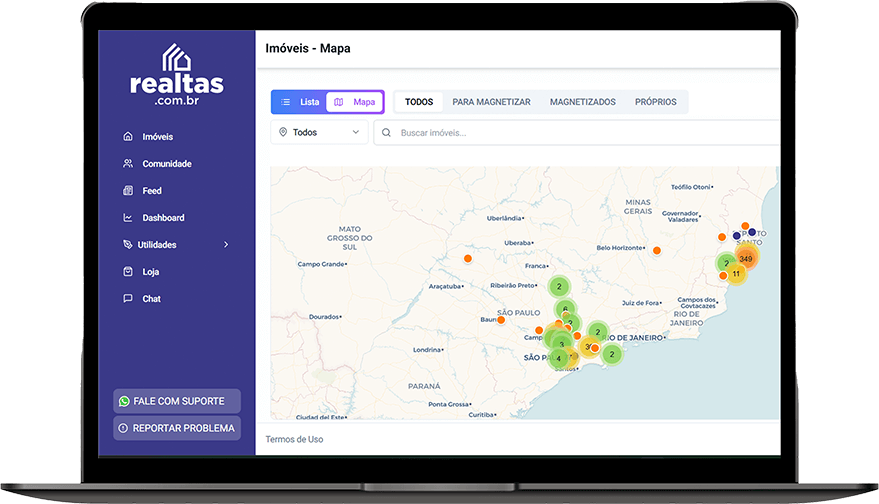This screenshot has width=879, height=504.
Task: Click the Londrina city label
Action: 427,350
